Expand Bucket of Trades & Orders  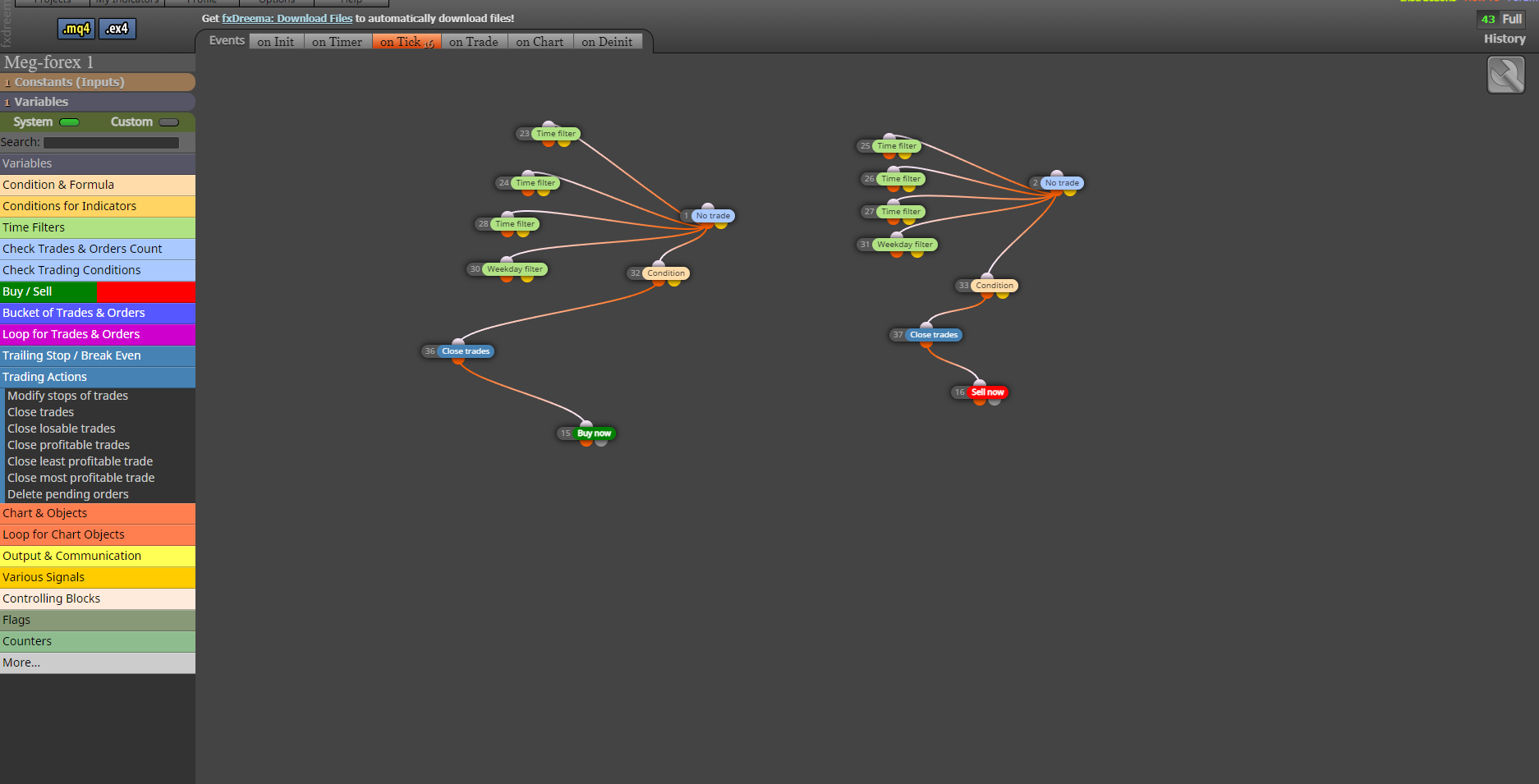click(98, 313)
